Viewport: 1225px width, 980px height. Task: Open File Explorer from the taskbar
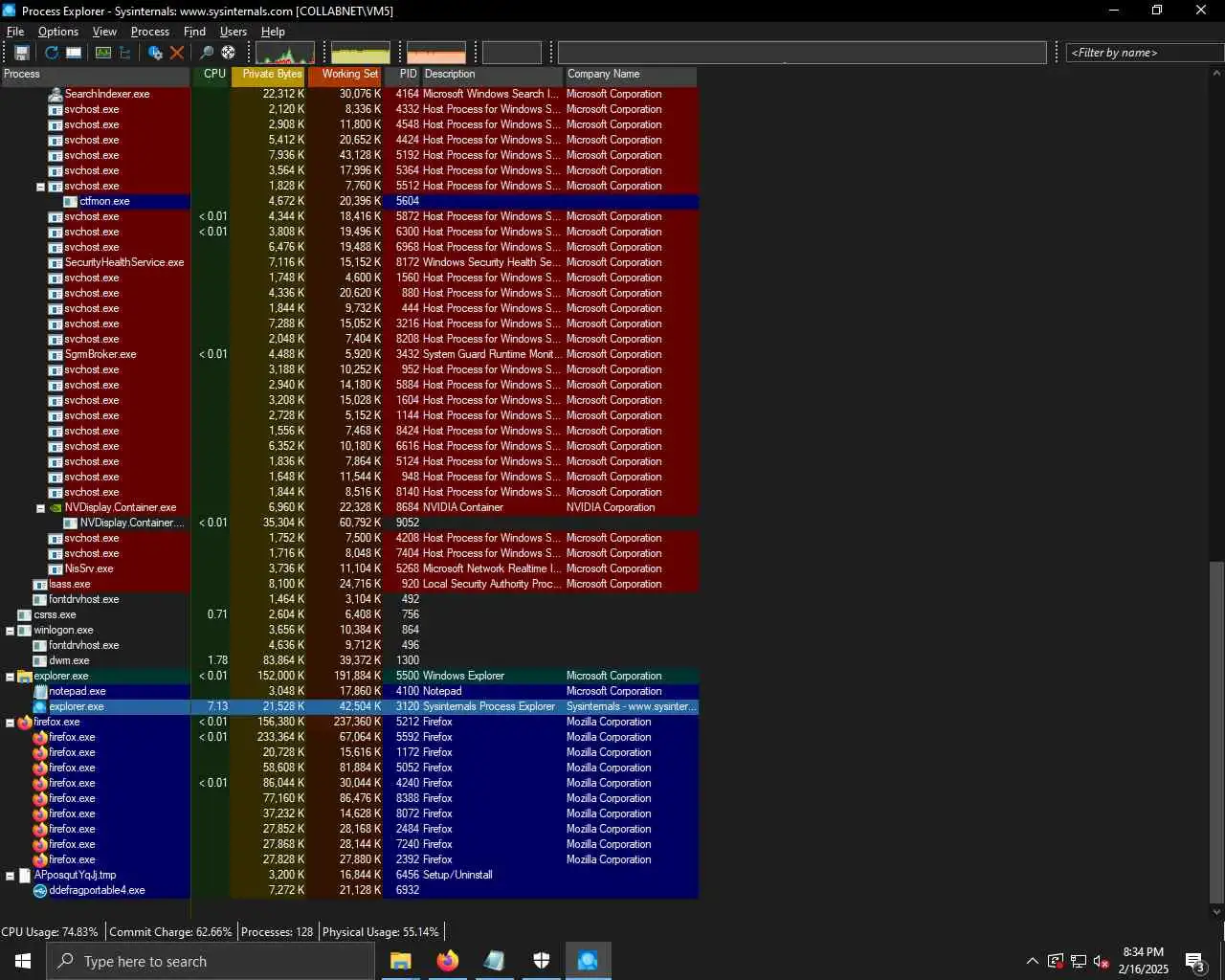click(401, 961)
